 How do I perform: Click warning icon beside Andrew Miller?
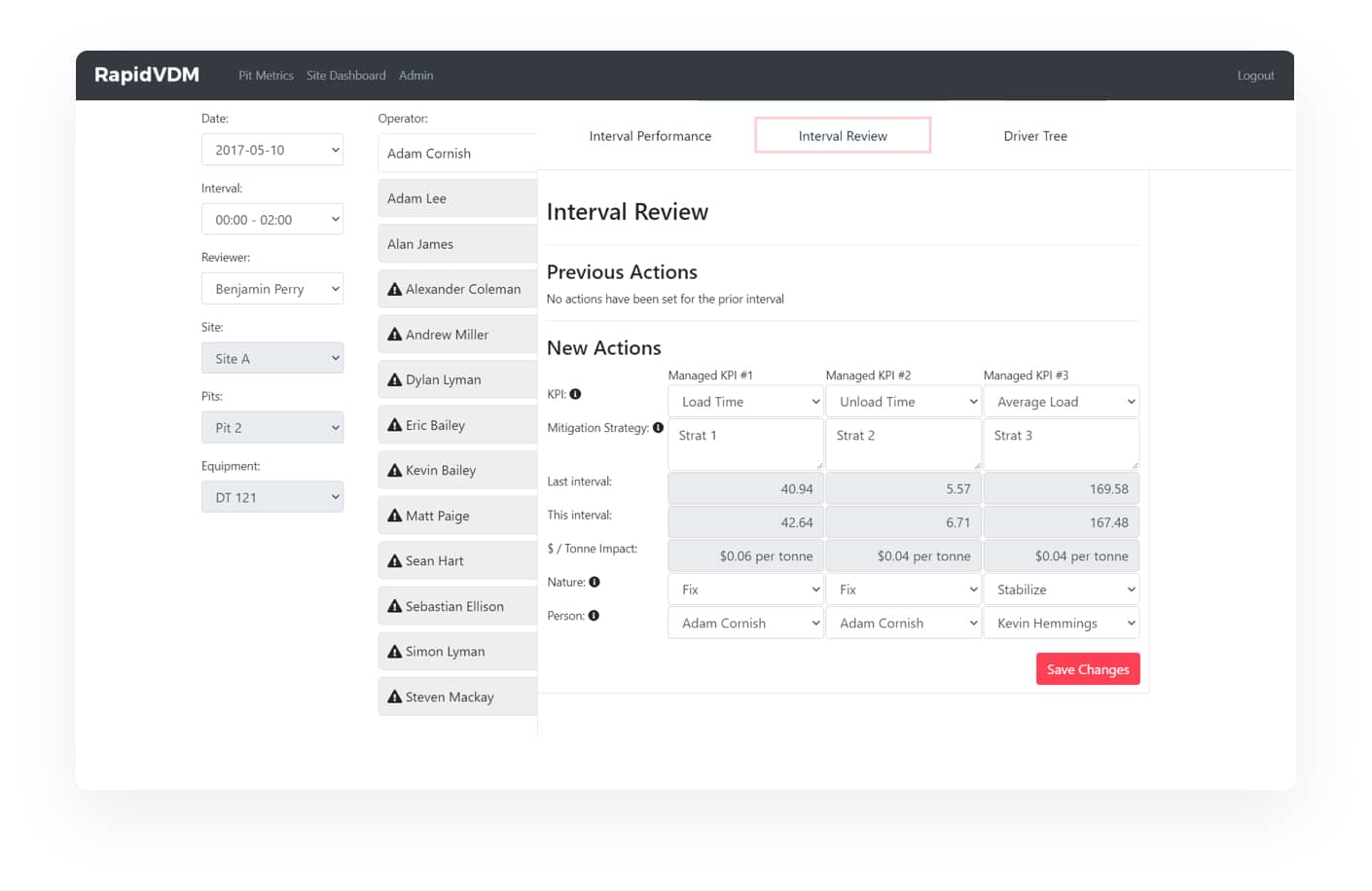point(394,334)
